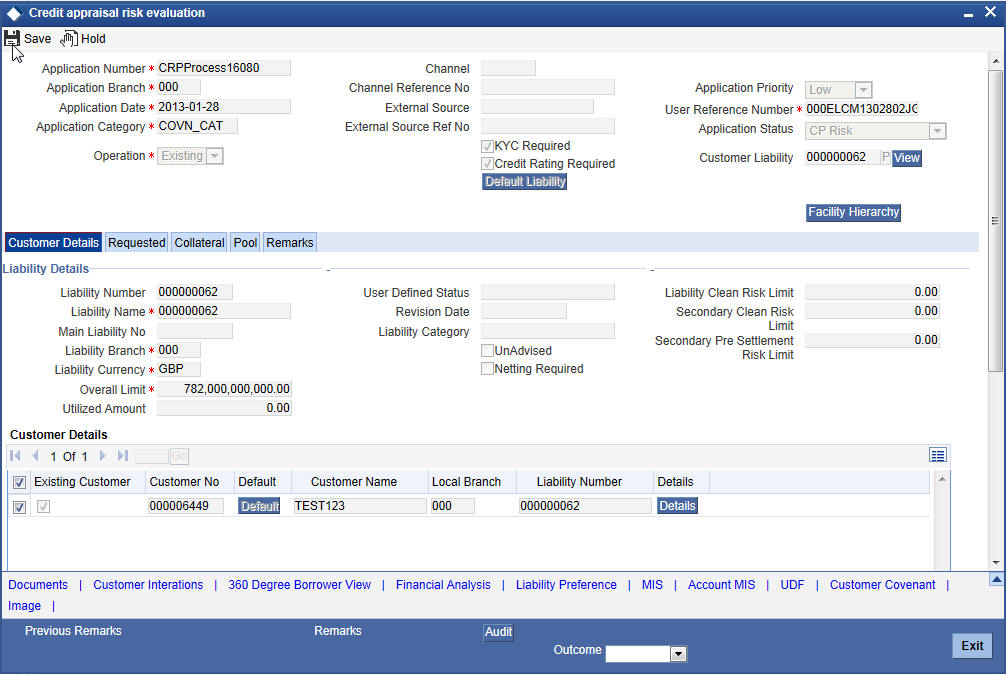The width and height of the screenshot is (1006, 675).
Task: Go to last record in Customer Details
Action: [x=123, y=456]
